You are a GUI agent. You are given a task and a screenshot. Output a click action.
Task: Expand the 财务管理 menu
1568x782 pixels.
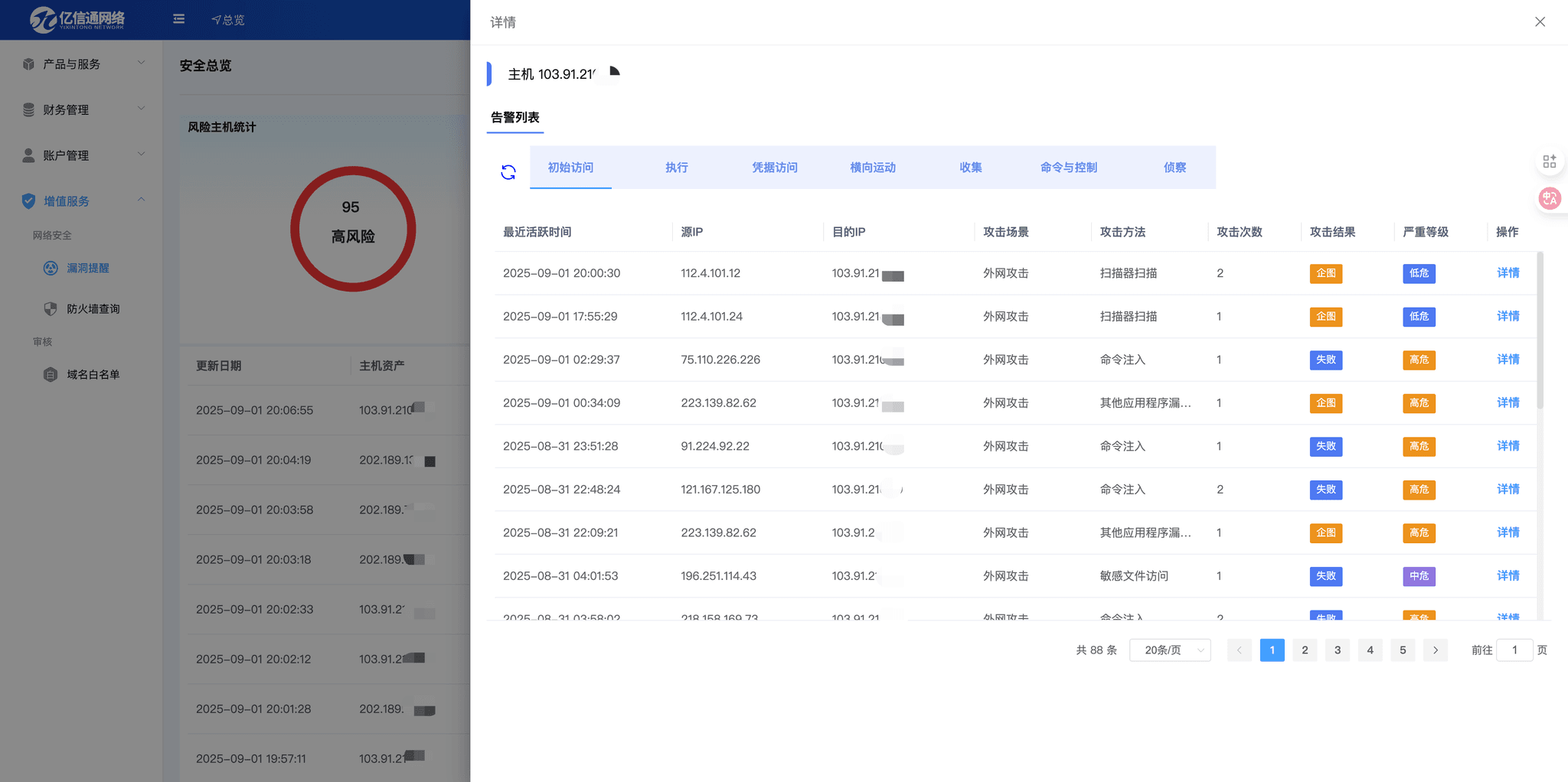click(x=82, y=109)
